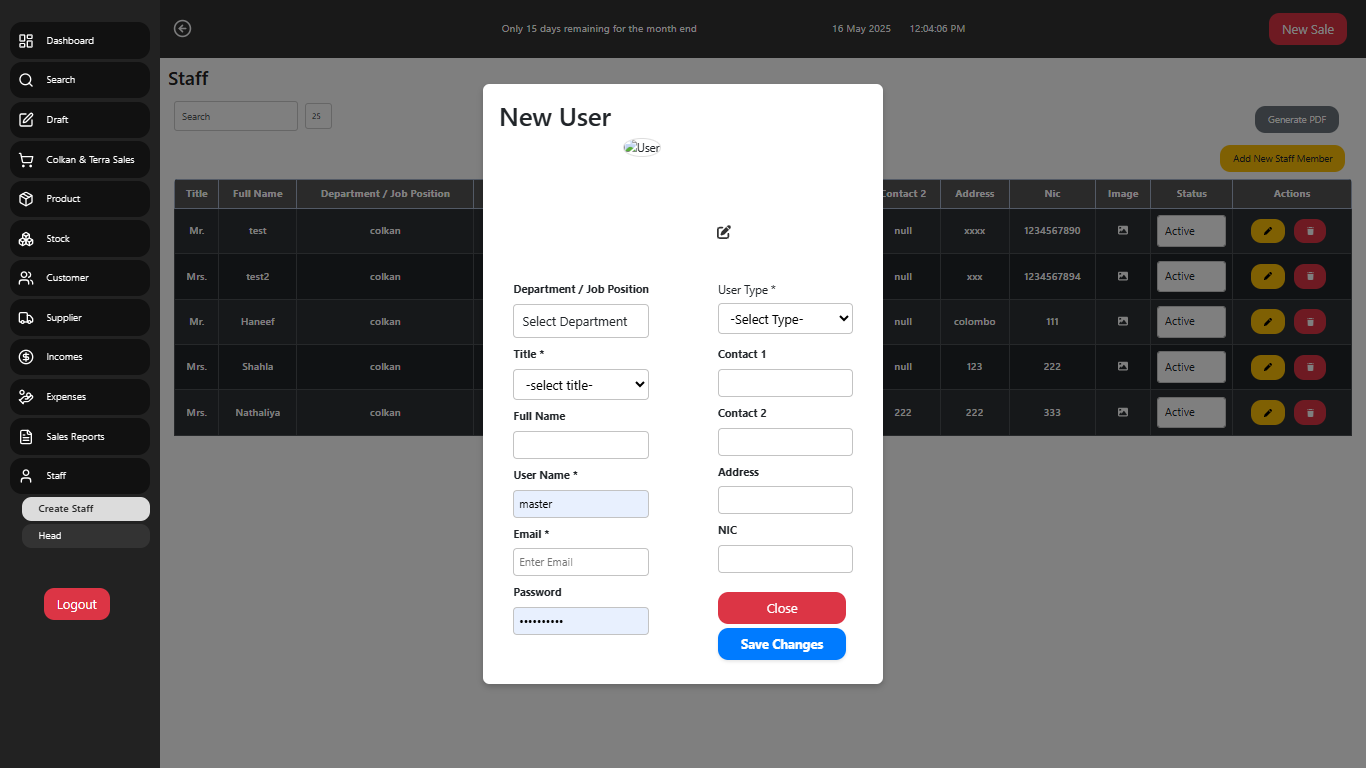Open the User Type dropdown
The image size is (1366, 768).
(786, 319)
